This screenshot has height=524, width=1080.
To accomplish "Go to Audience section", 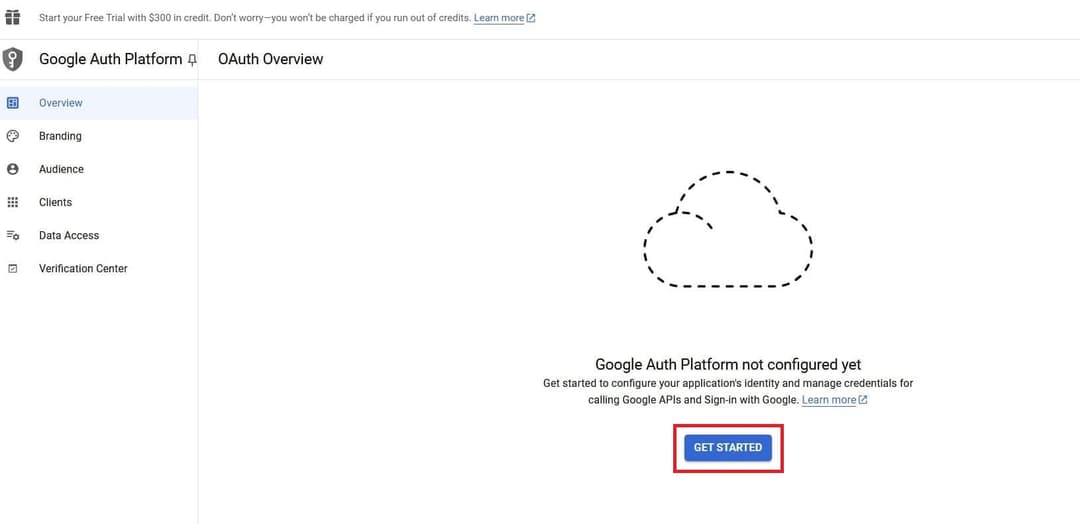I will pos(61,169).
